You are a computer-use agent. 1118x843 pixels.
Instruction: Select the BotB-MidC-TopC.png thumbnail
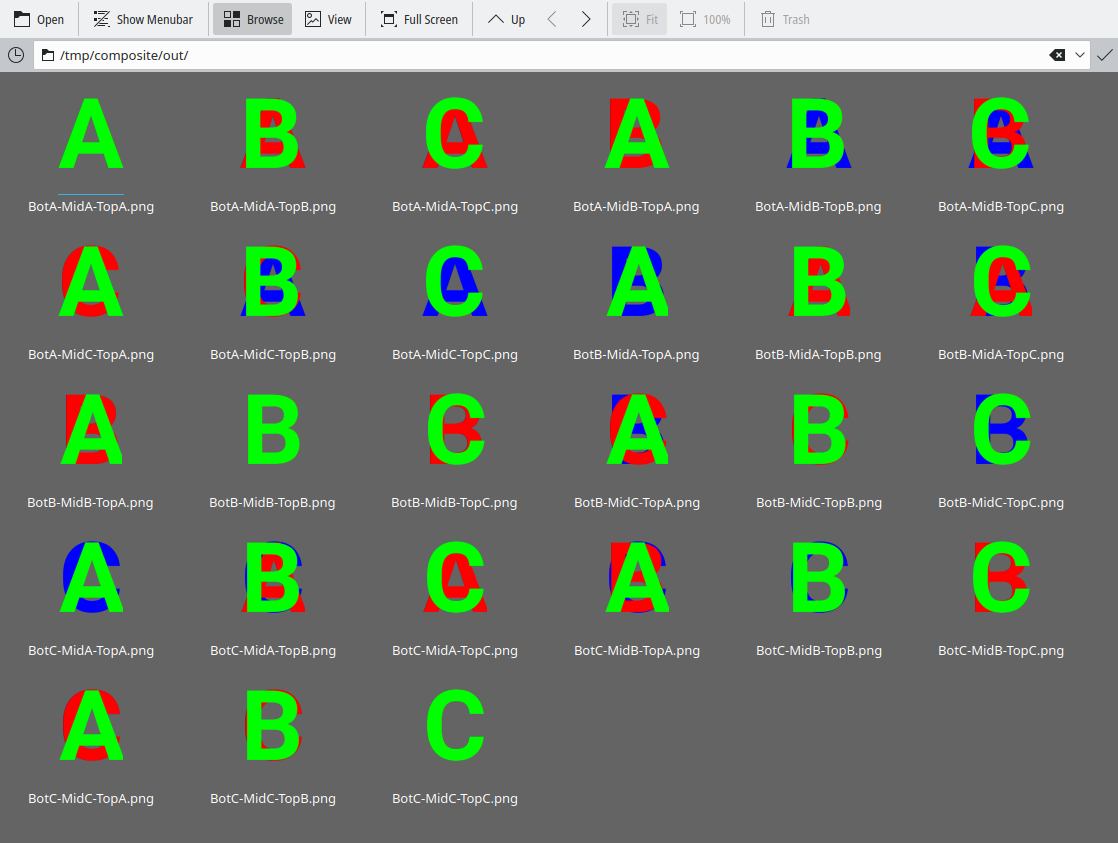(1001, 430)
